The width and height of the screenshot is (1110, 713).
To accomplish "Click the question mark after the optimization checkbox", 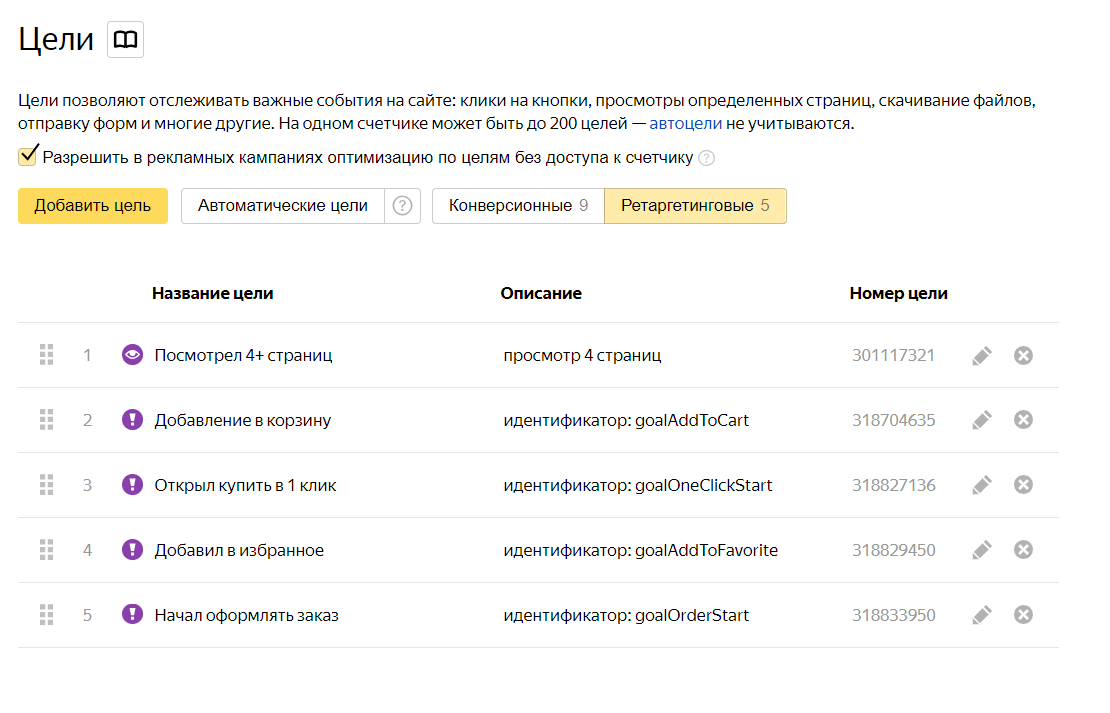I will click(706, 158).
